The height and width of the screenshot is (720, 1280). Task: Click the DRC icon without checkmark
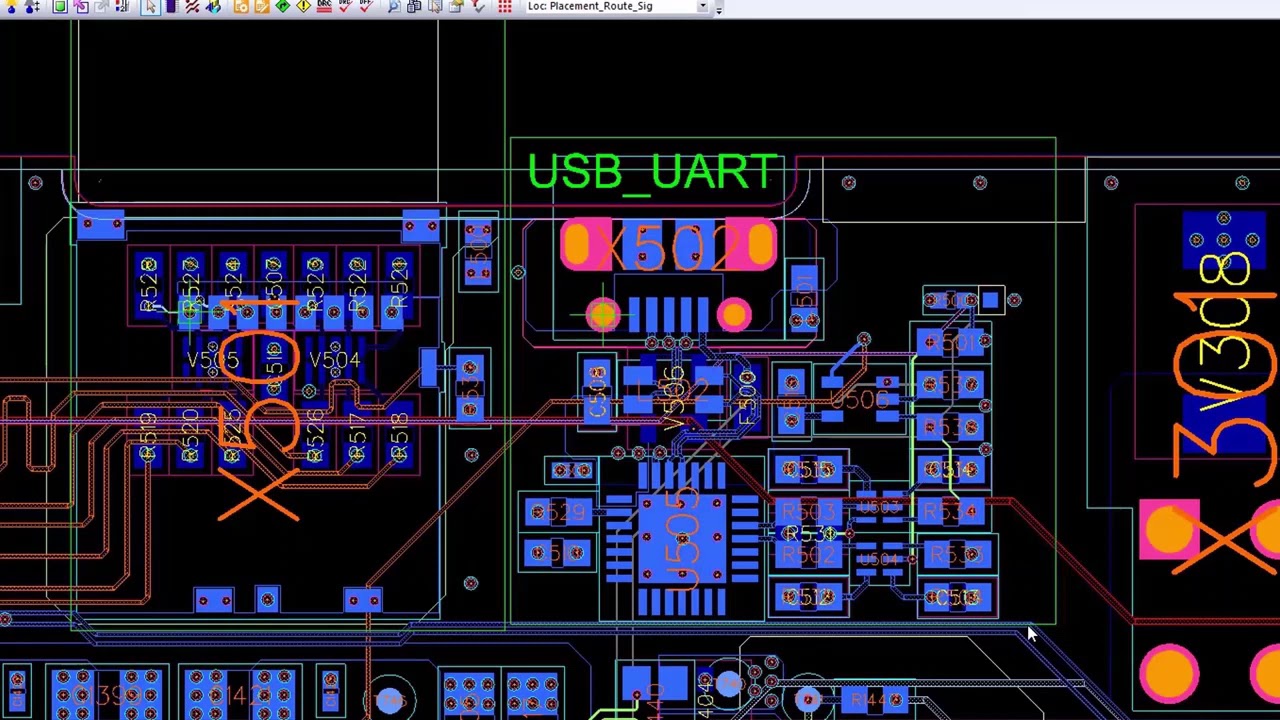point(324,6)
